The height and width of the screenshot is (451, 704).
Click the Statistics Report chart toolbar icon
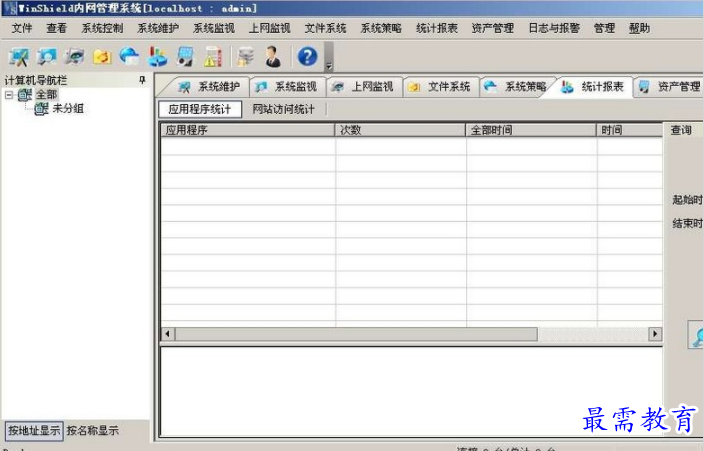coord(157,57)
